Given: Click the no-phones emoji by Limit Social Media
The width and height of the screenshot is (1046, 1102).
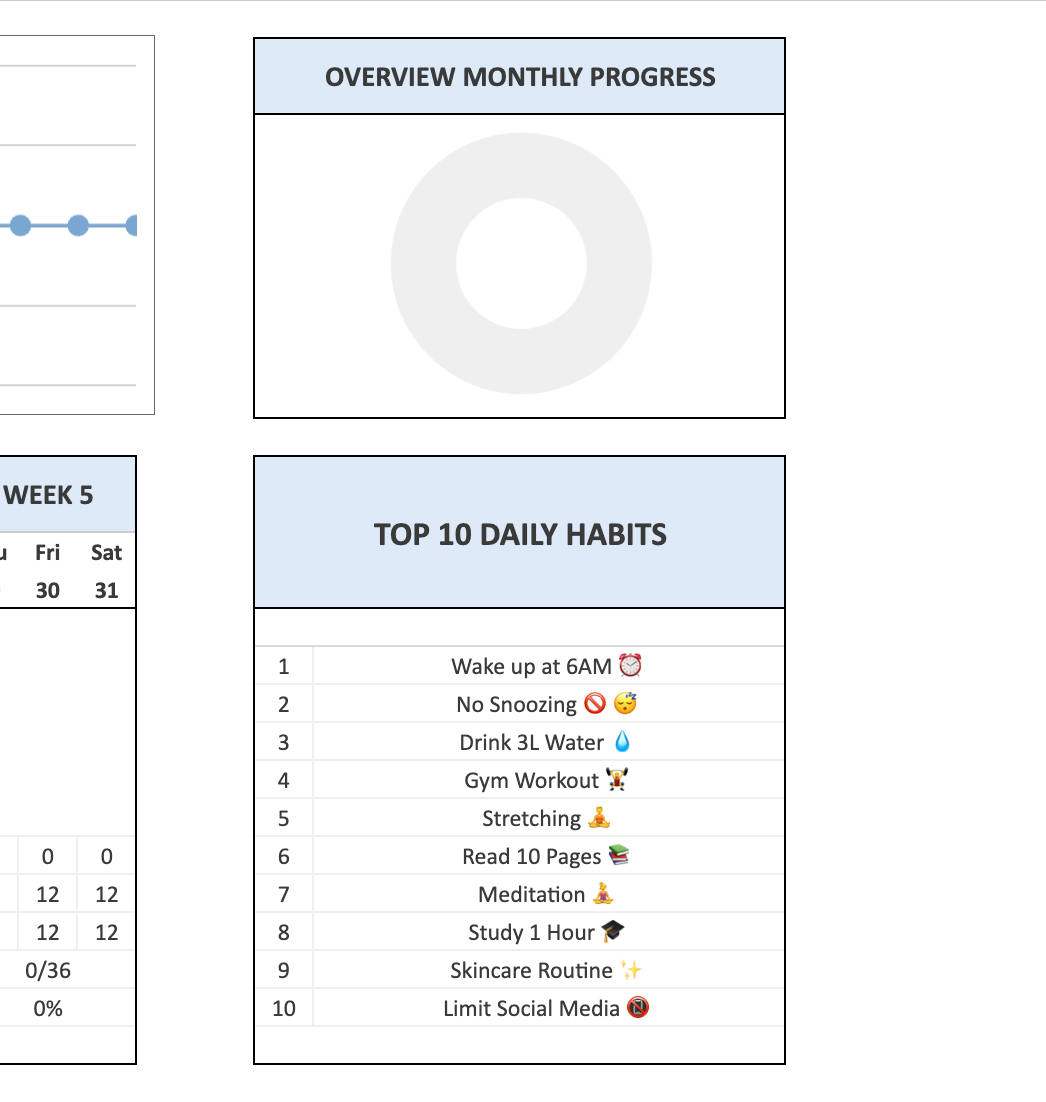Looking at the screenshot, I should tap(638, 1008).
